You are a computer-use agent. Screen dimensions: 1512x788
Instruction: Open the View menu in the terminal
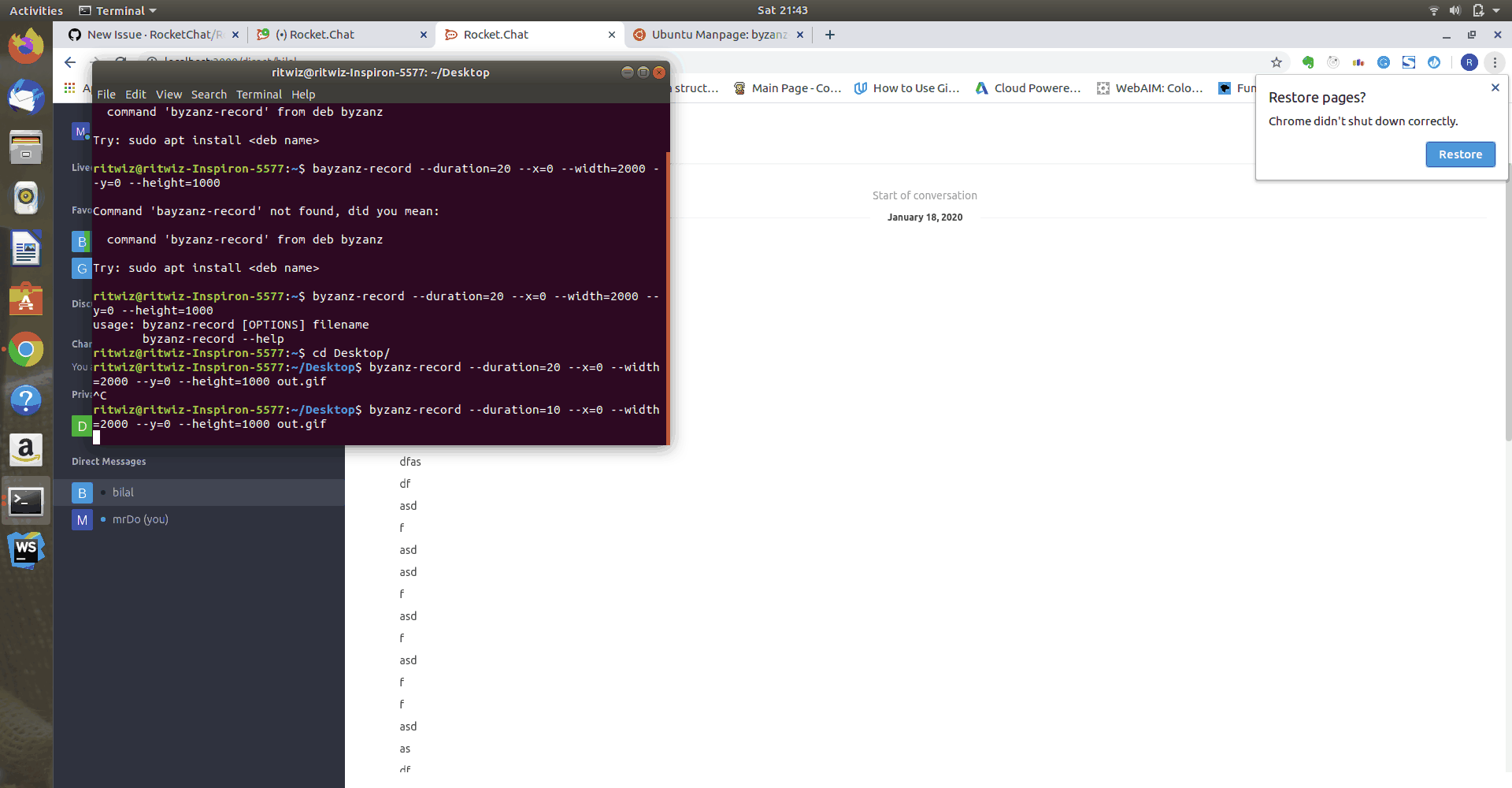169,95
